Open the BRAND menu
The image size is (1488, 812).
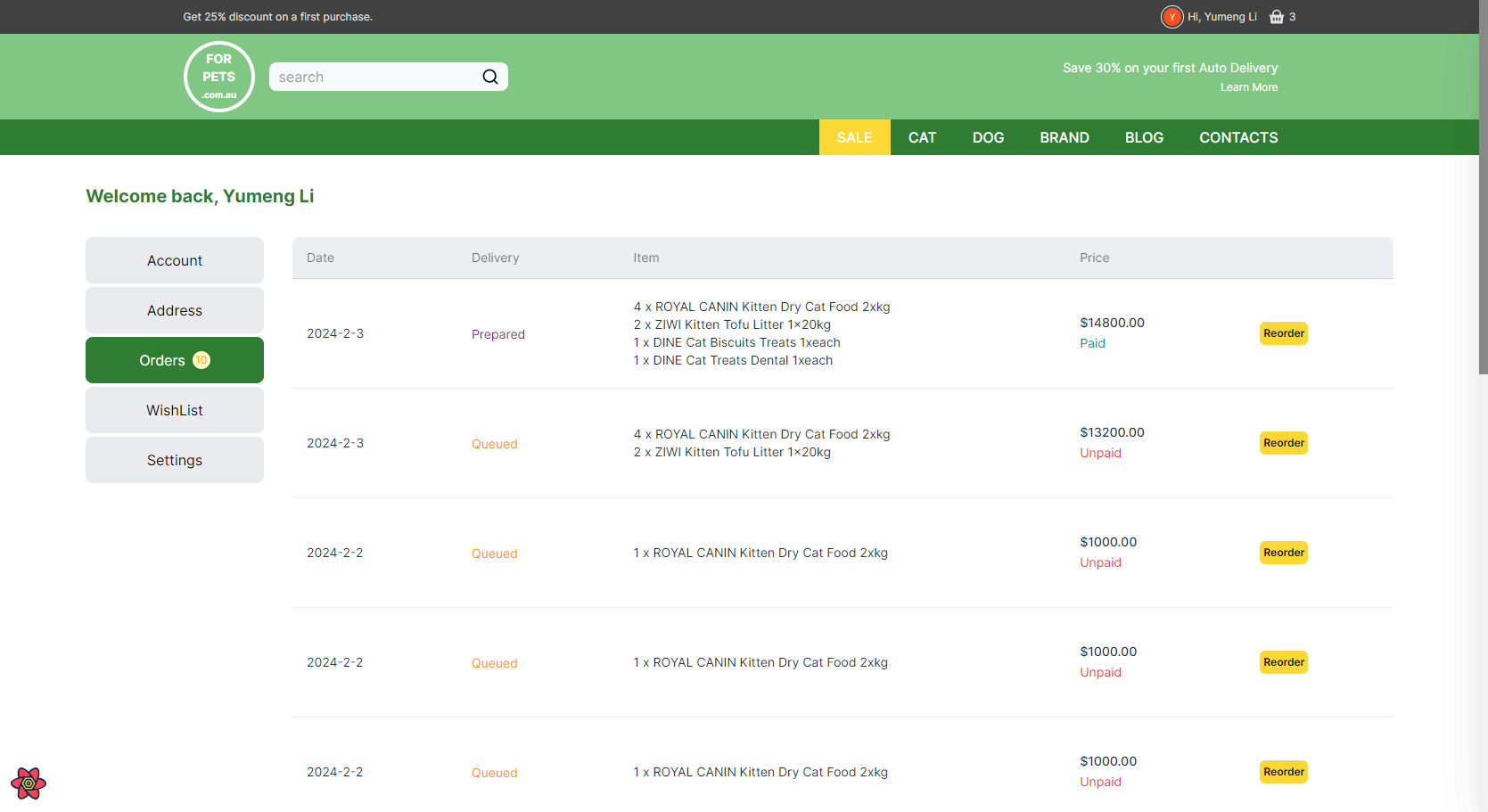pyautogui.click(x=1065, y=137)
